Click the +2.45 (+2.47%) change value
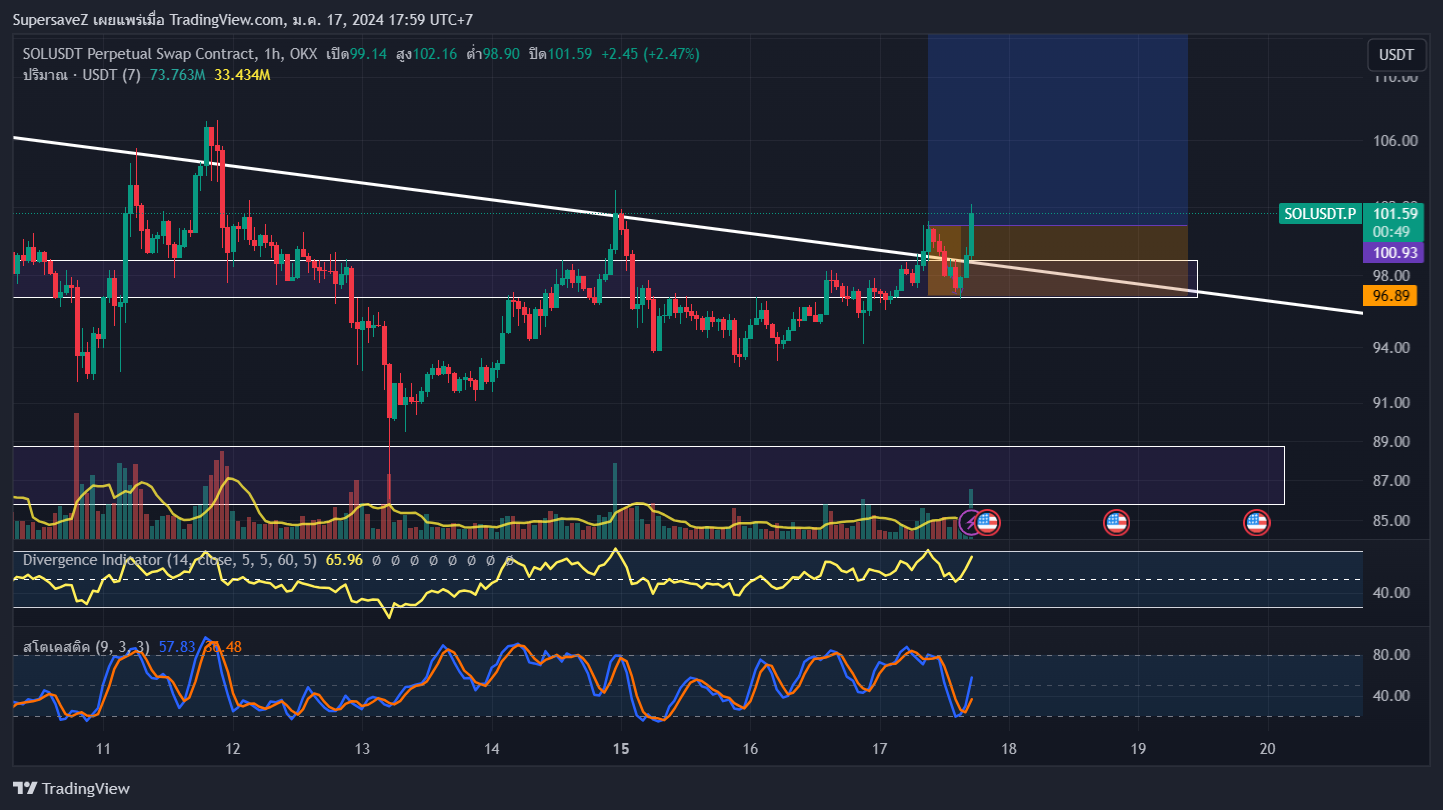Image resolution: width=1443 pixels, height=810 pixels. tap(650, 54)
